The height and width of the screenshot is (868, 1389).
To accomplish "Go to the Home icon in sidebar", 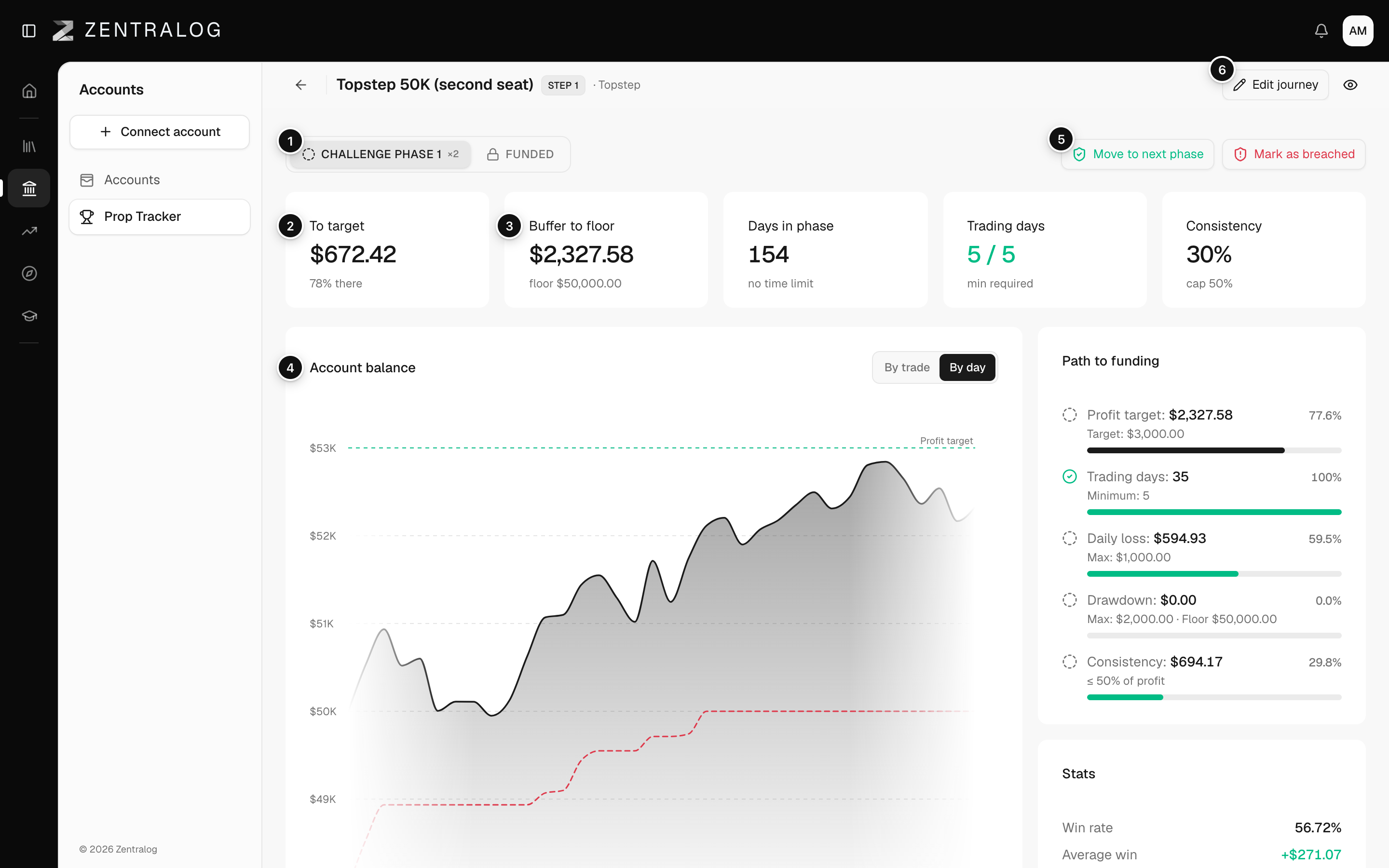I will coord(29,91).
